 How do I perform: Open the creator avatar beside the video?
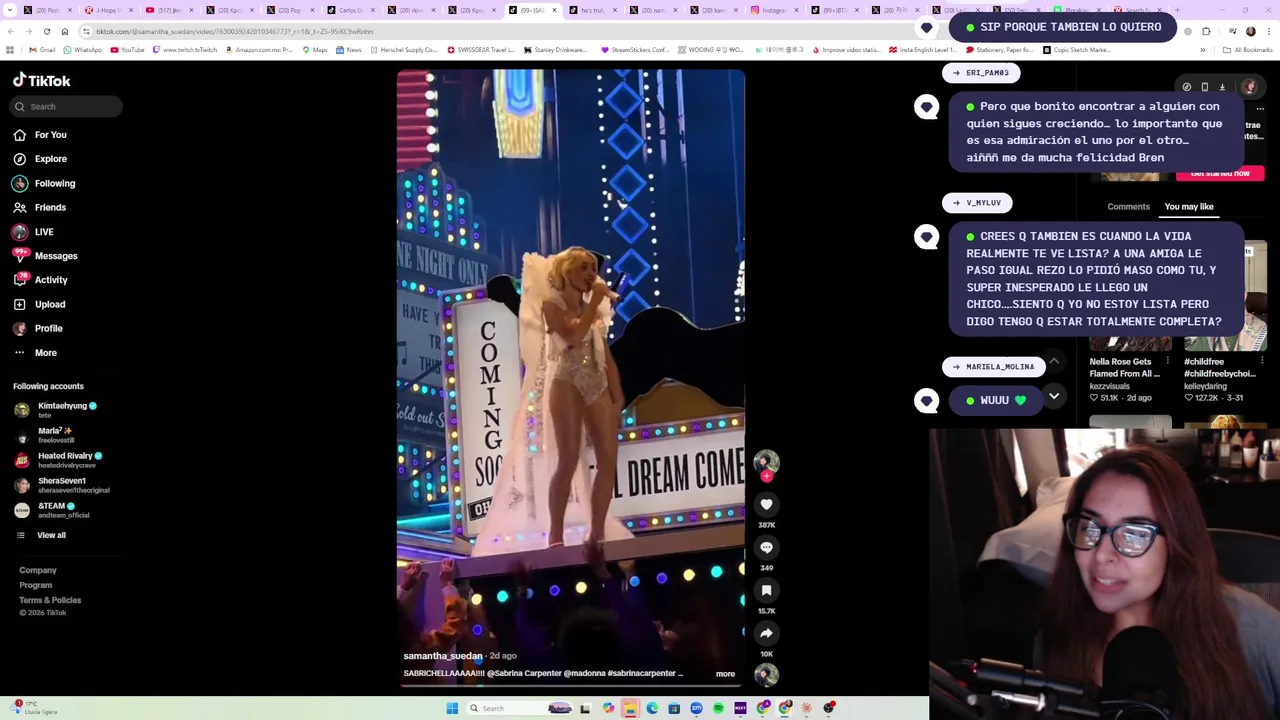(x=766, y=461)
